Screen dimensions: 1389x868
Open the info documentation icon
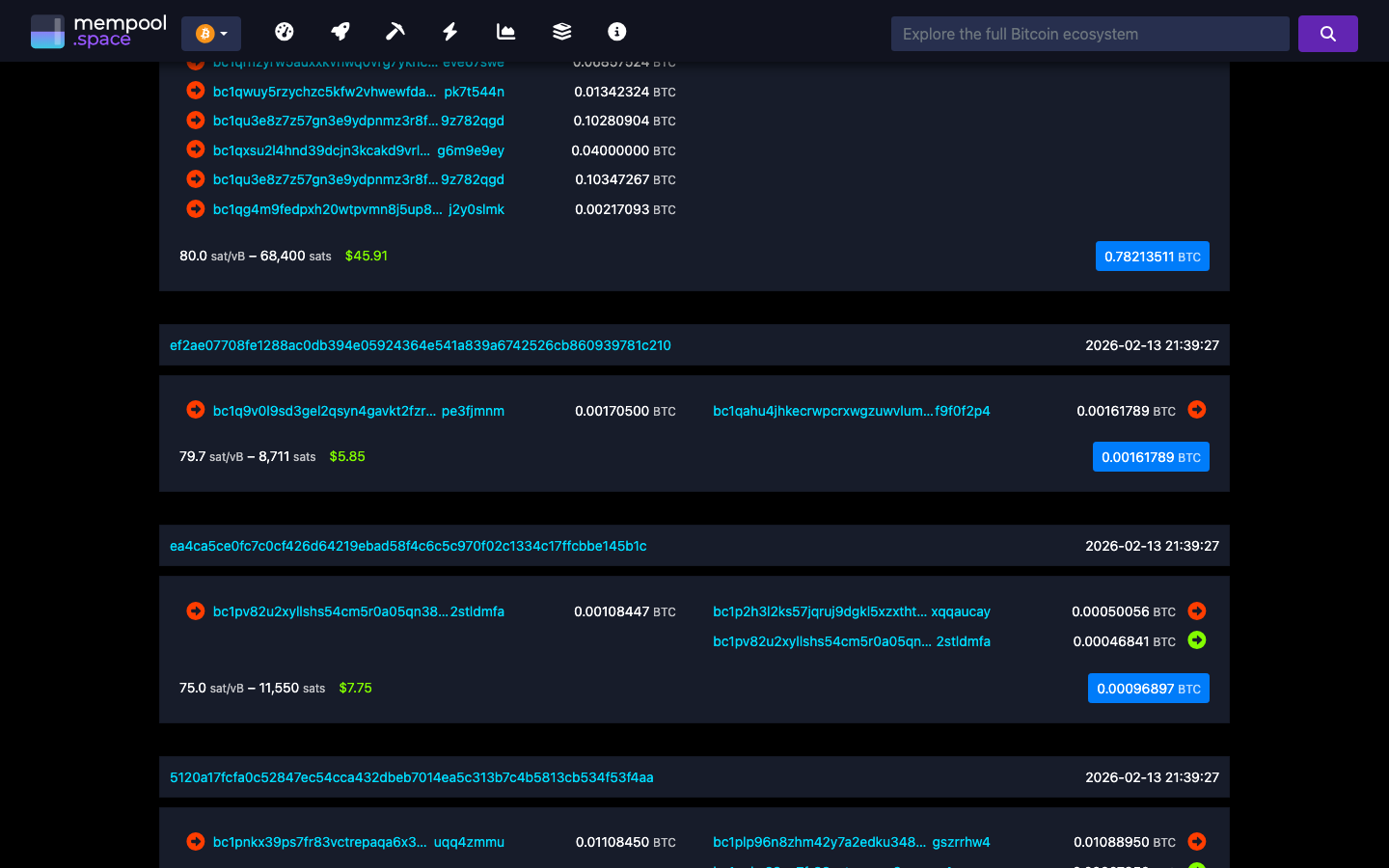[x=616, y=31]
